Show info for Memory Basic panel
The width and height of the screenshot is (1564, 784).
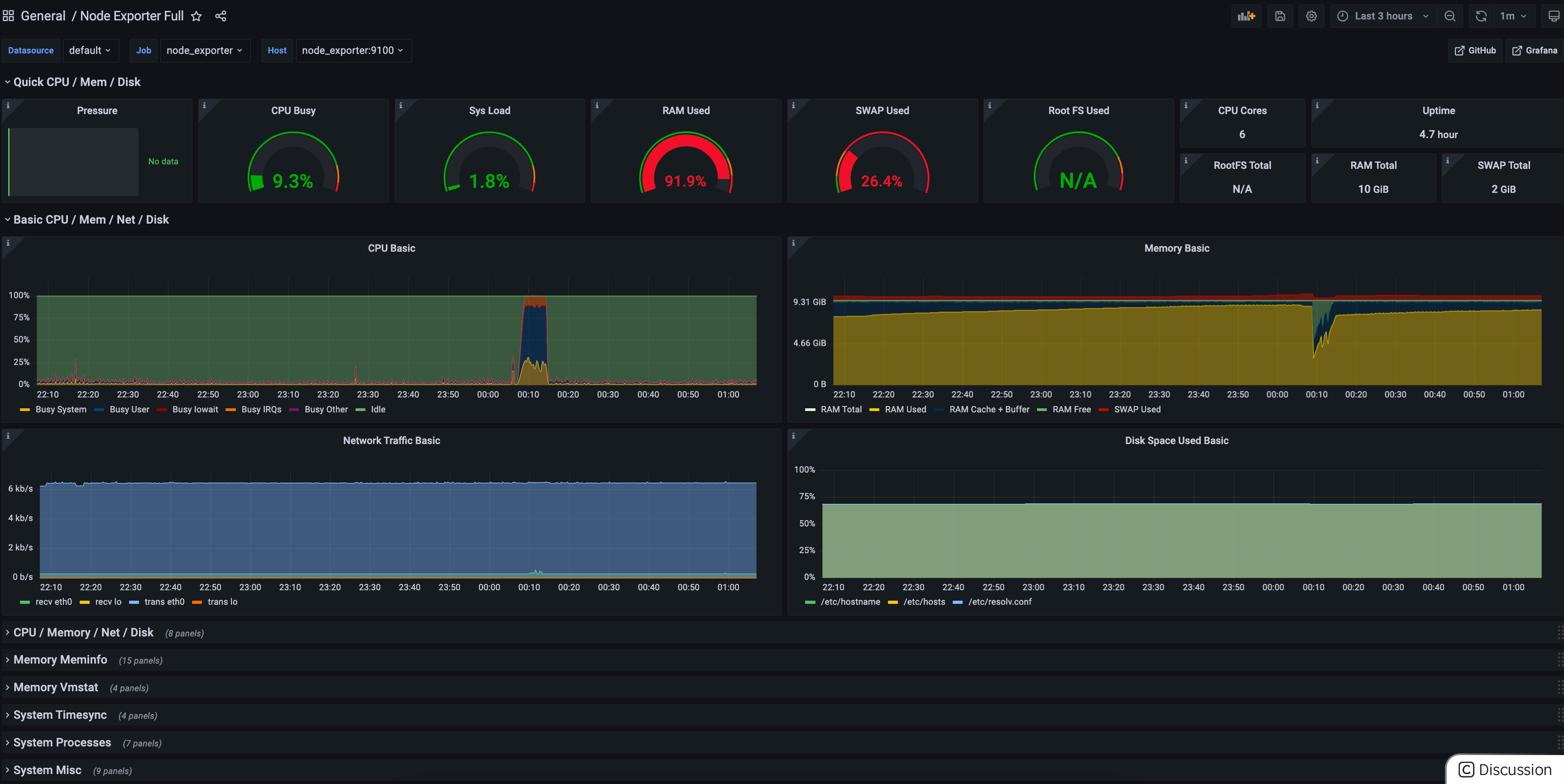(x=793, y=243)
